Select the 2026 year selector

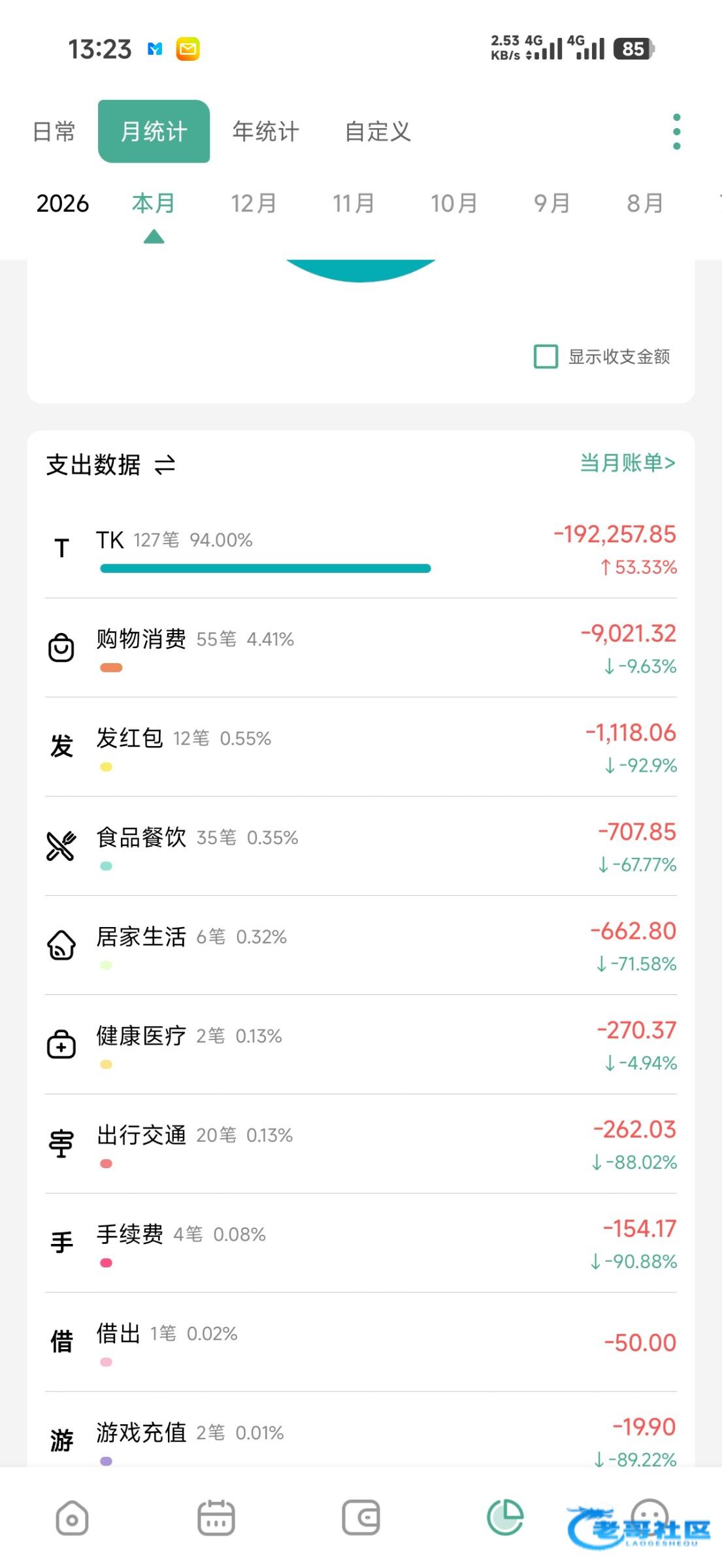pos(63,204)
